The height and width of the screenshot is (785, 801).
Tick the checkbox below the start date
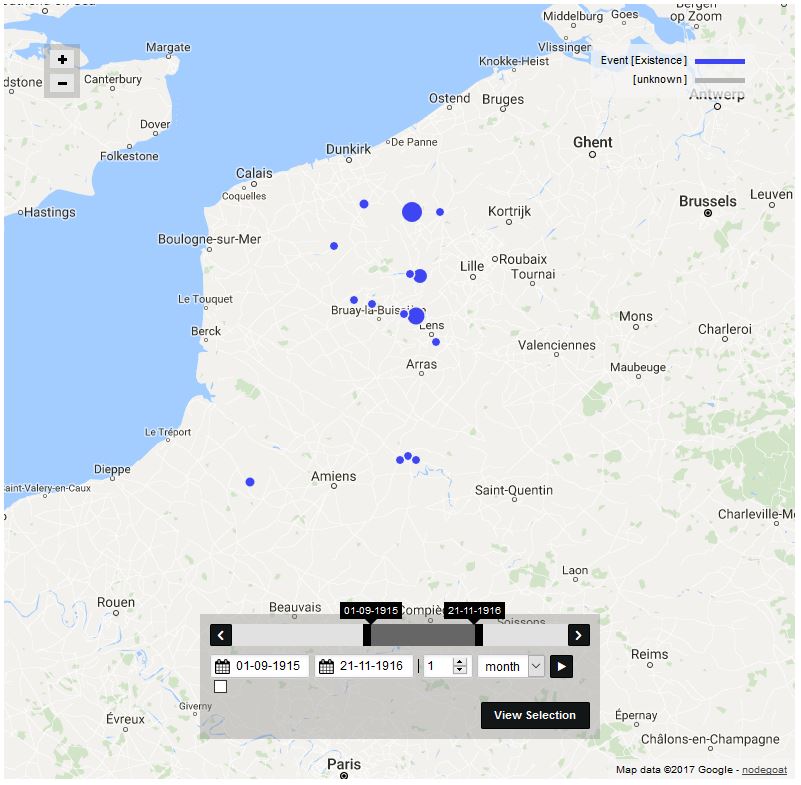pos(221,686)
